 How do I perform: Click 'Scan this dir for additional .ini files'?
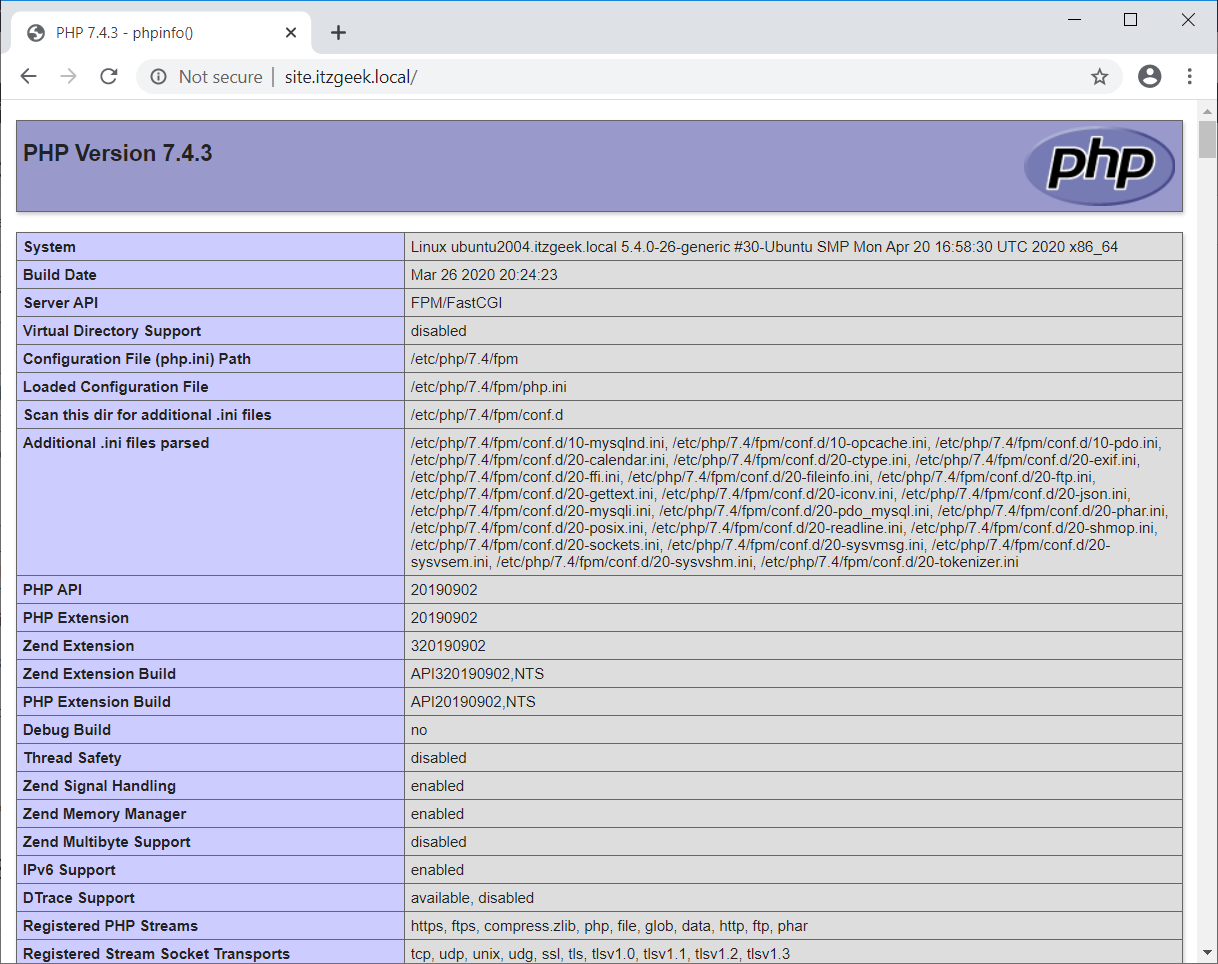click(x=147, y=415)
